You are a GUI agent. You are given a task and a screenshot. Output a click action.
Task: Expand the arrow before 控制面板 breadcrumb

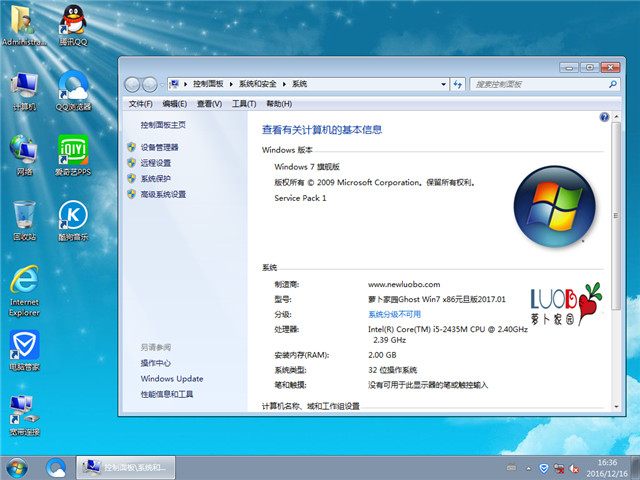(185, 84)
